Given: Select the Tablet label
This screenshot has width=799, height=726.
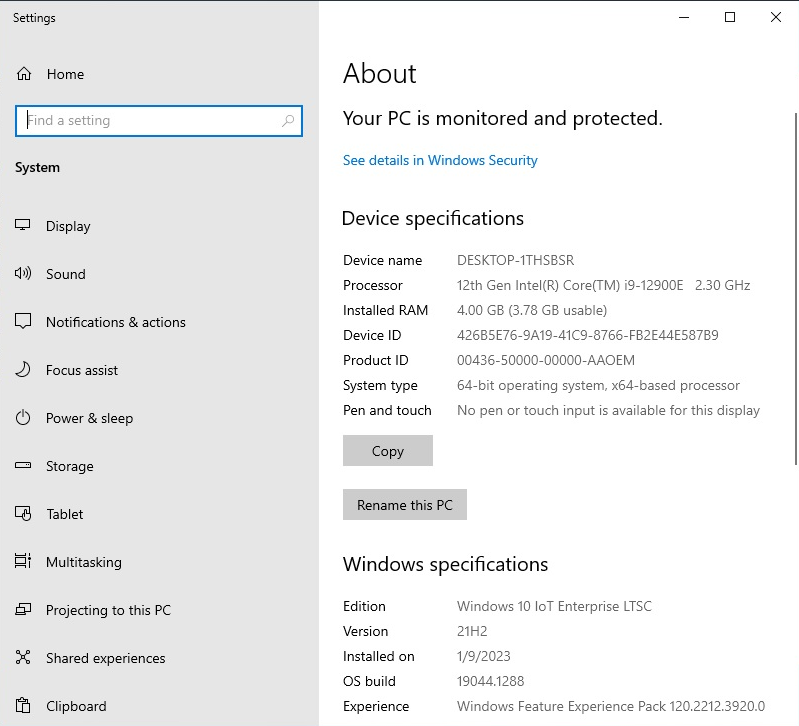Looking at the screenshot, I should (65, 514).
